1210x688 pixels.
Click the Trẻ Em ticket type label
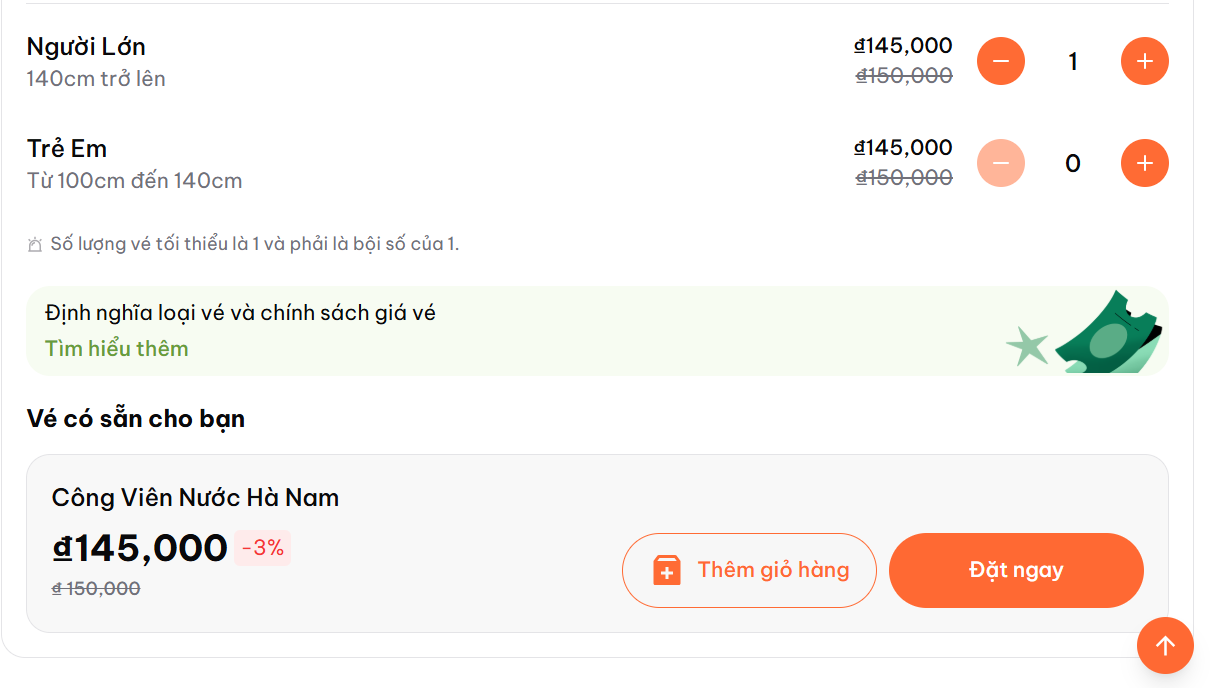click(67, 148)
